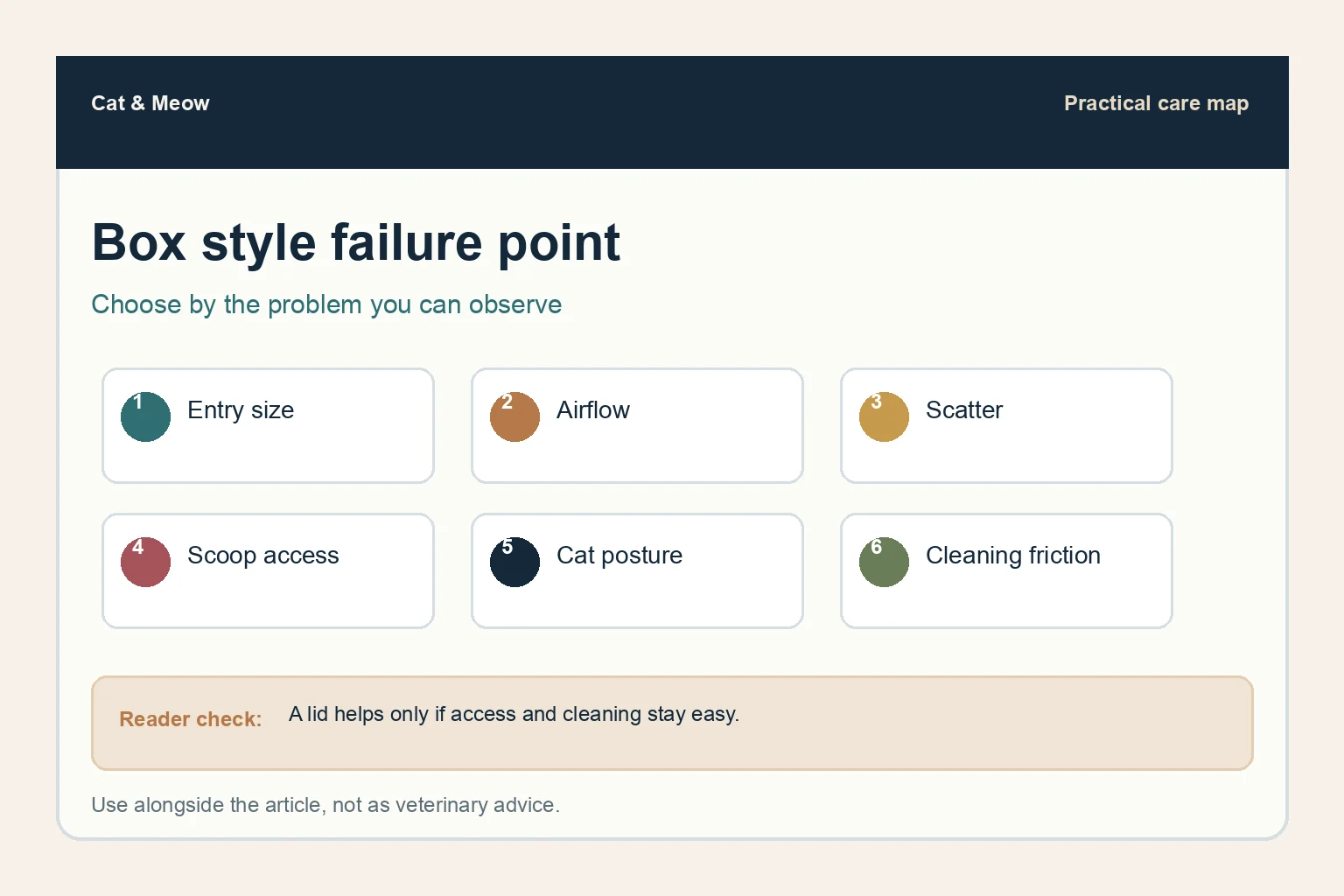The image size is (1344, 896).
Task: Click the Box style failure point heading
Action: [356, 242]
